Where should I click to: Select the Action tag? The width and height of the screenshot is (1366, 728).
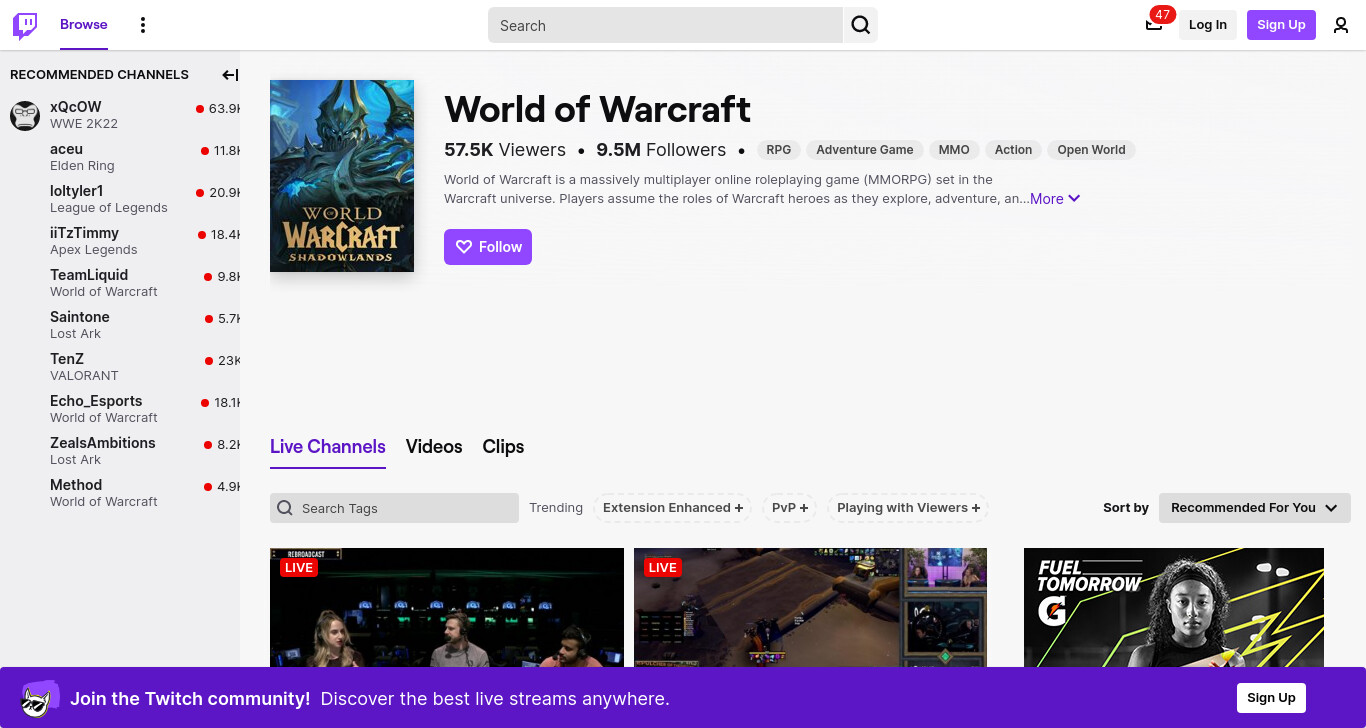[x=1013, y=150]
